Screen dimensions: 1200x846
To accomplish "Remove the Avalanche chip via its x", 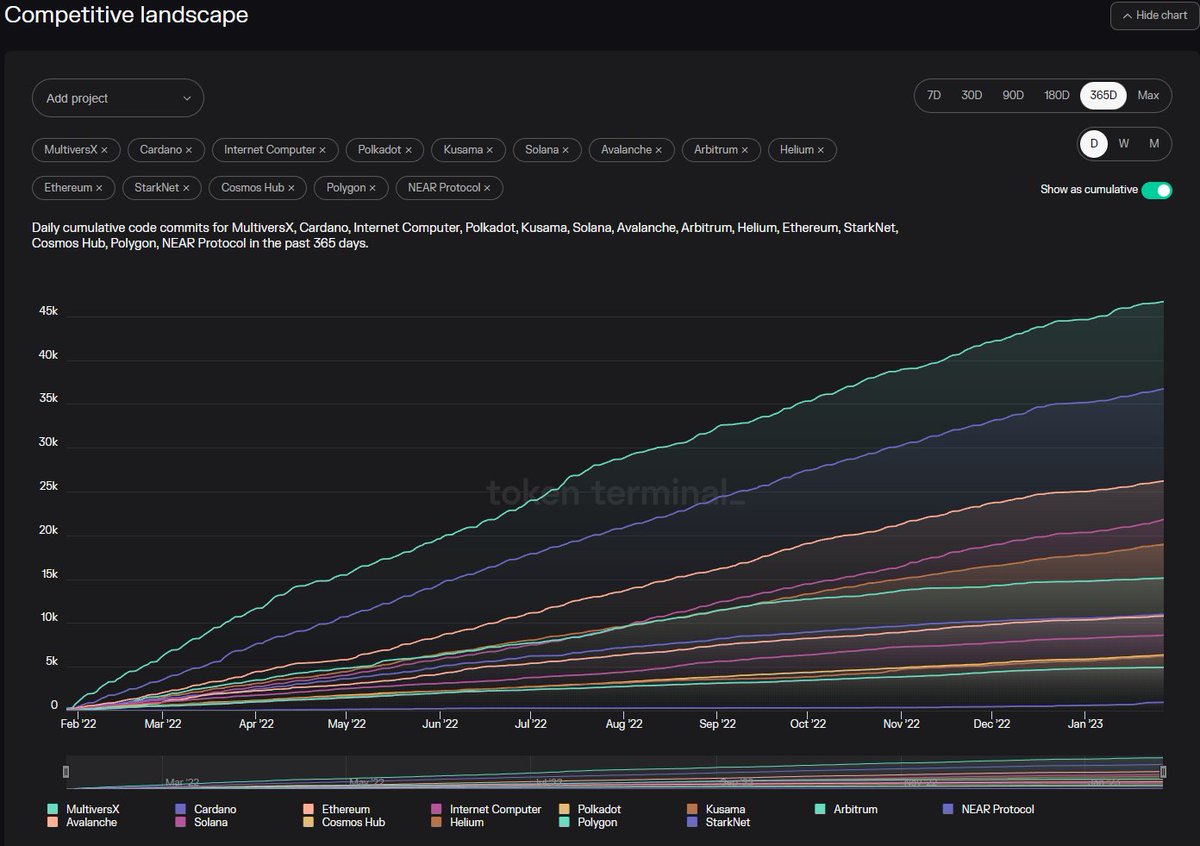I will (x=658, y=150).
